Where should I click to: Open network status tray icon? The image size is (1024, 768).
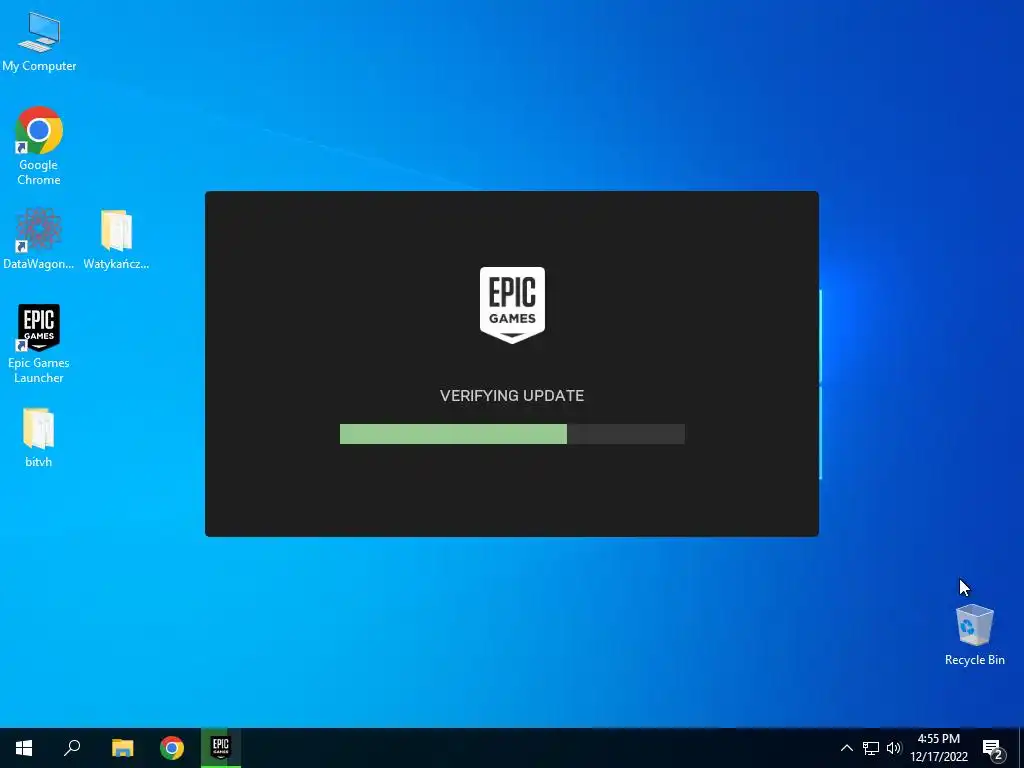click(x=871, y=748)
